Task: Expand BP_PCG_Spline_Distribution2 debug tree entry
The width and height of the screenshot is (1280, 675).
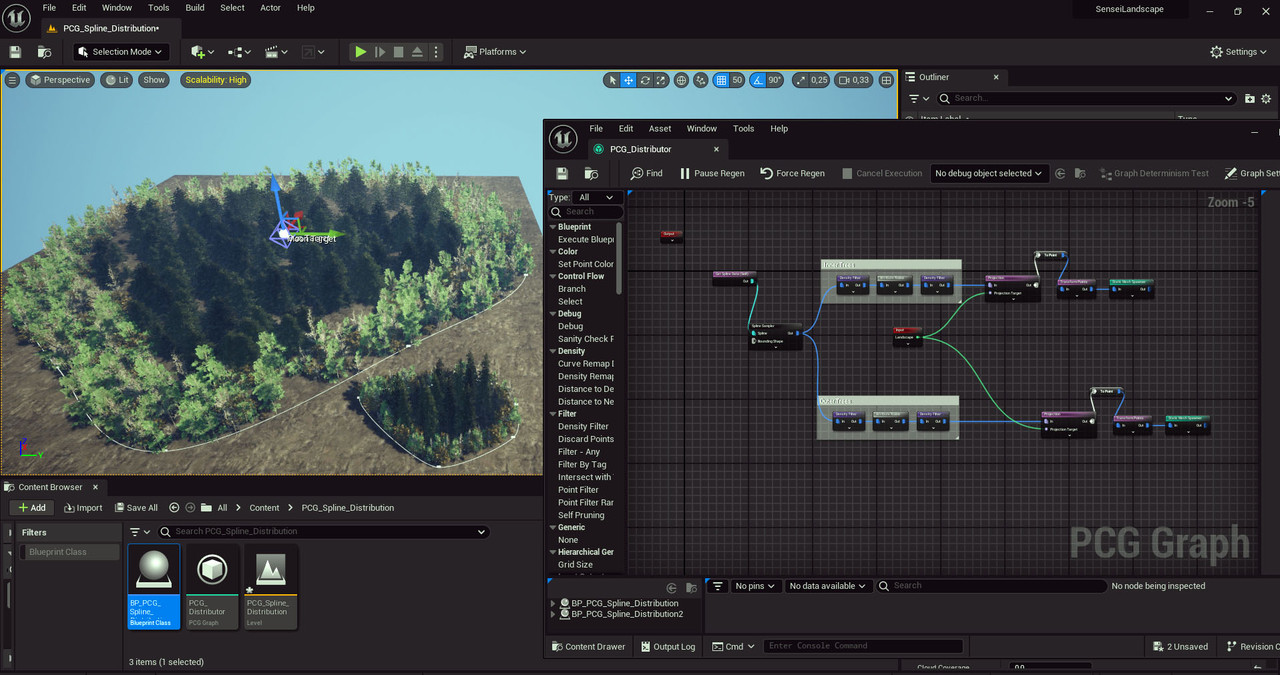Action: (x=554, y=614)
